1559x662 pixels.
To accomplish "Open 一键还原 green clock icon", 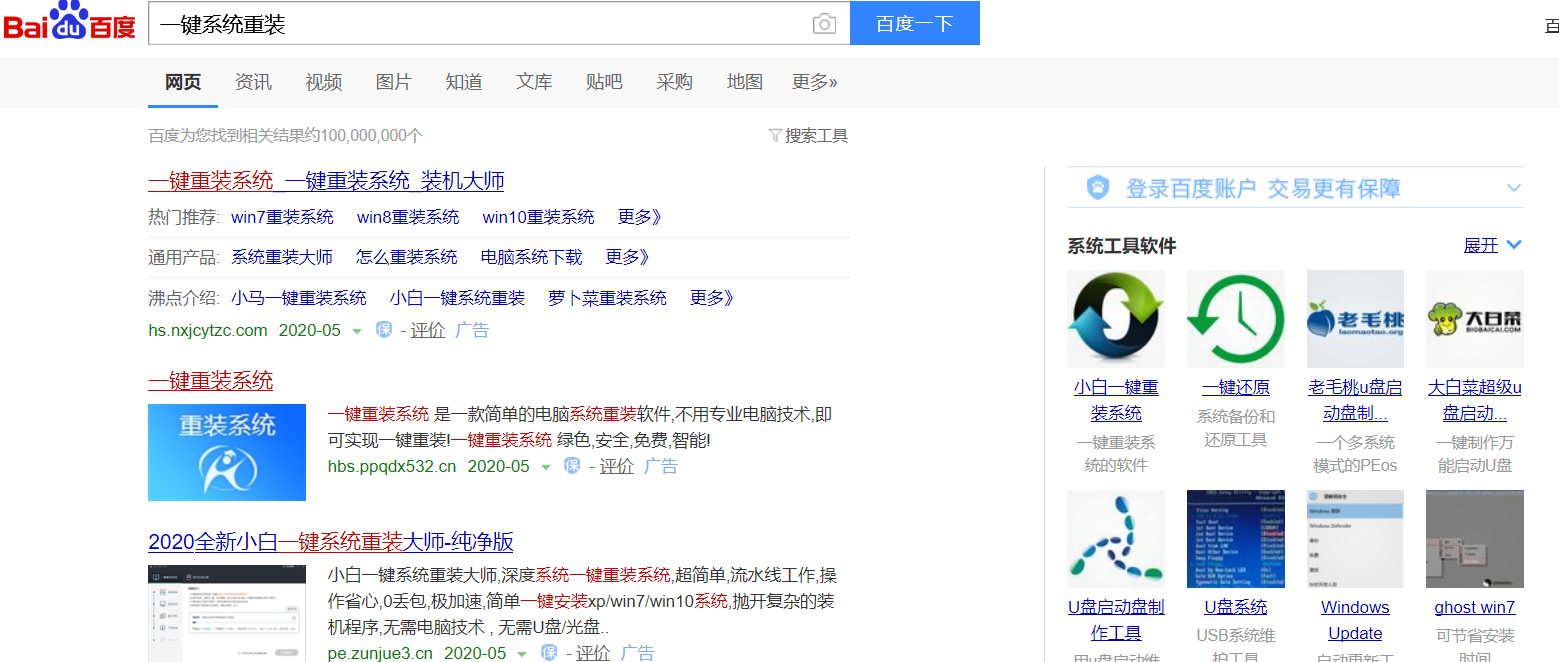I will [1236, 319].
